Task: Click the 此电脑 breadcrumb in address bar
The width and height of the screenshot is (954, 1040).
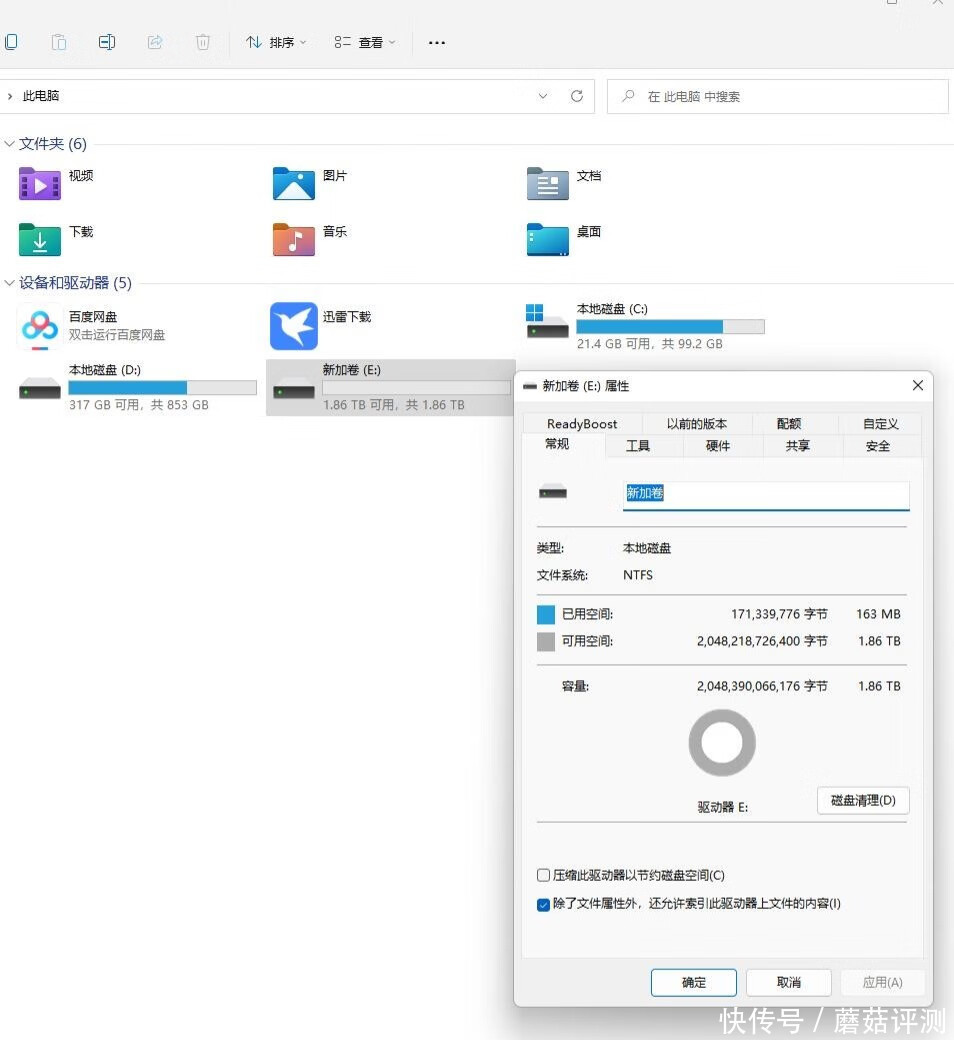Action: coord(40,96)
